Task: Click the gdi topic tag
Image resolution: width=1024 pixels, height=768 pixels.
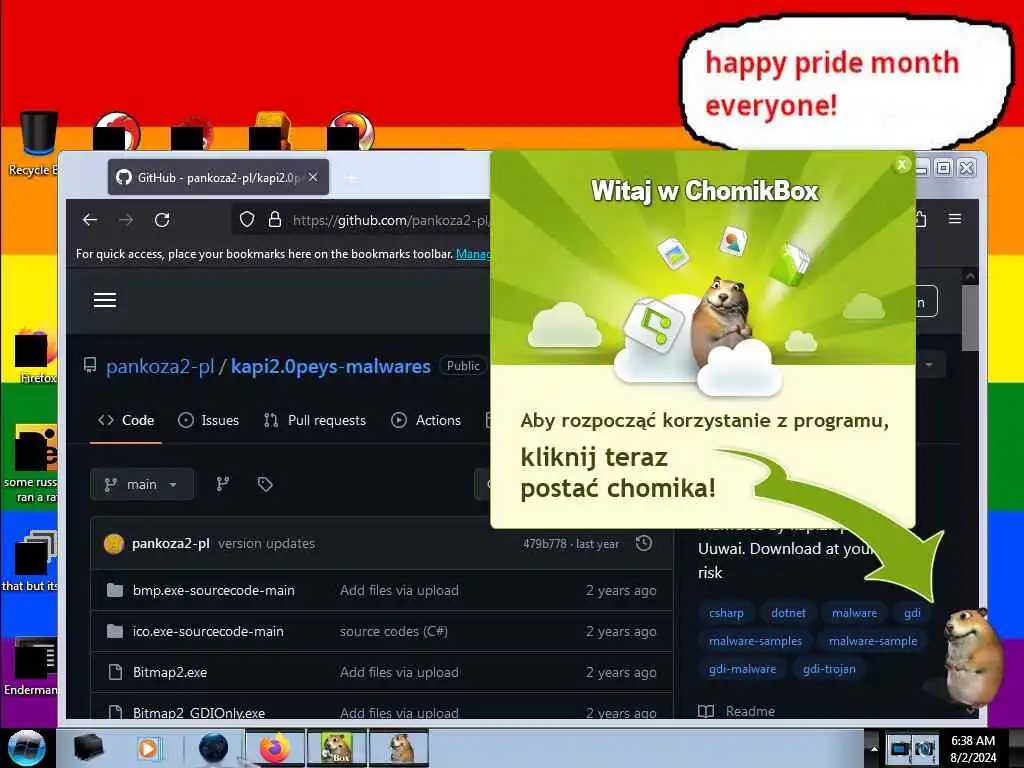Action: [x=912, y=613]
